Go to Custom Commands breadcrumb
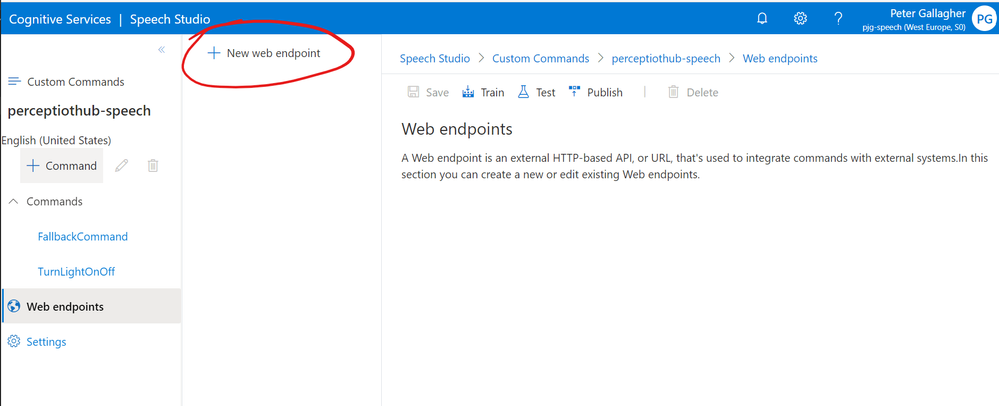The width and height of the screenshot is (999, 406). tap(541, 59)
